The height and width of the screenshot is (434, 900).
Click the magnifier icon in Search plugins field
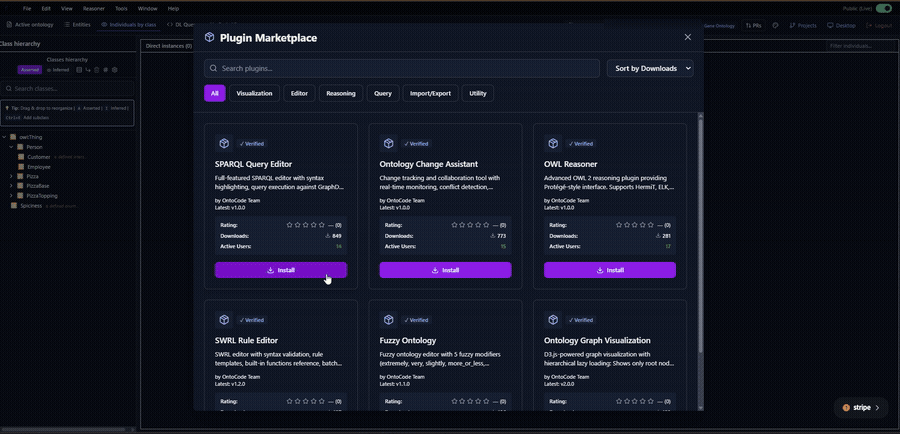pos(214,68)
